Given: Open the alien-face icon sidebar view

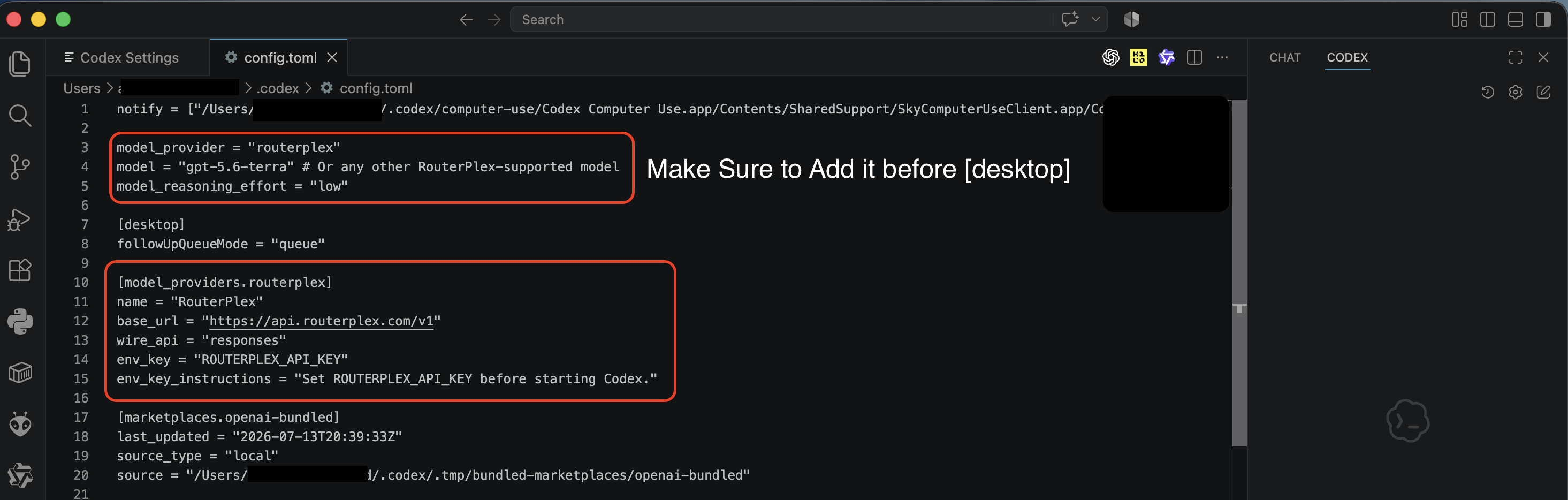Looking at the screenshot, I should click(x=20, y=424).
